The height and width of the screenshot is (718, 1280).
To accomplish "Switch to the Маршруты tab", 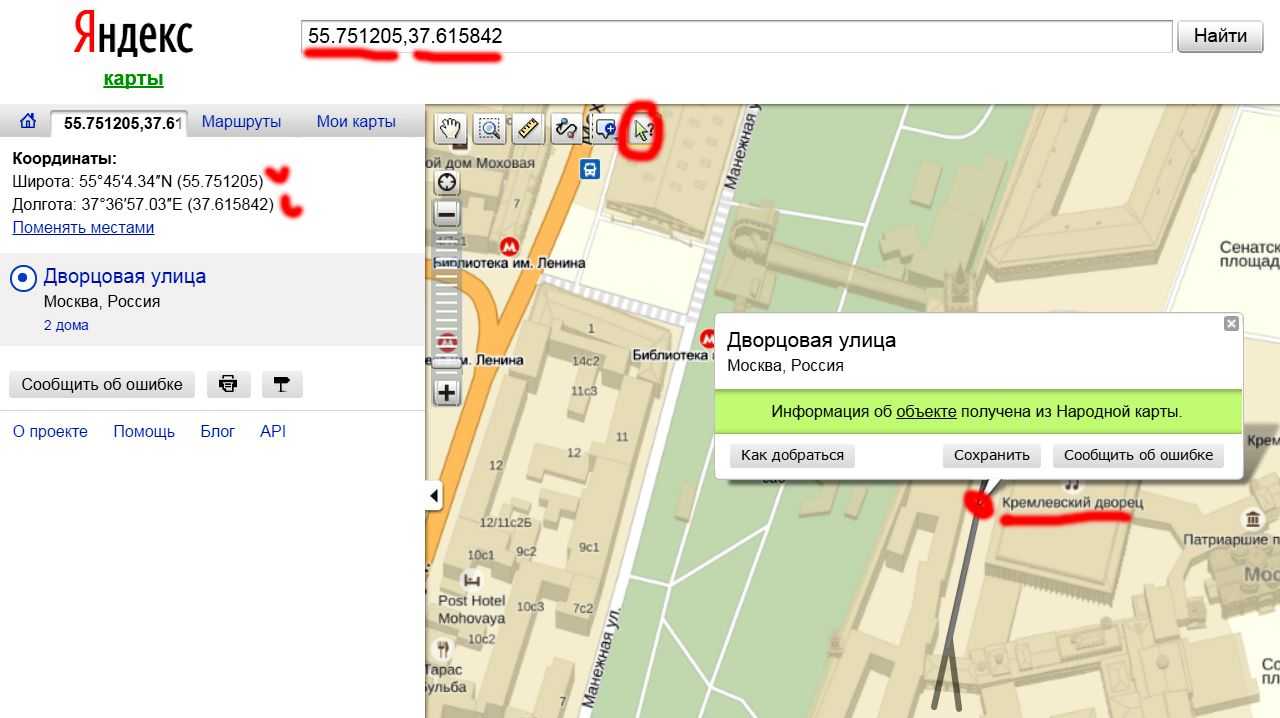I will coord(241,122).
